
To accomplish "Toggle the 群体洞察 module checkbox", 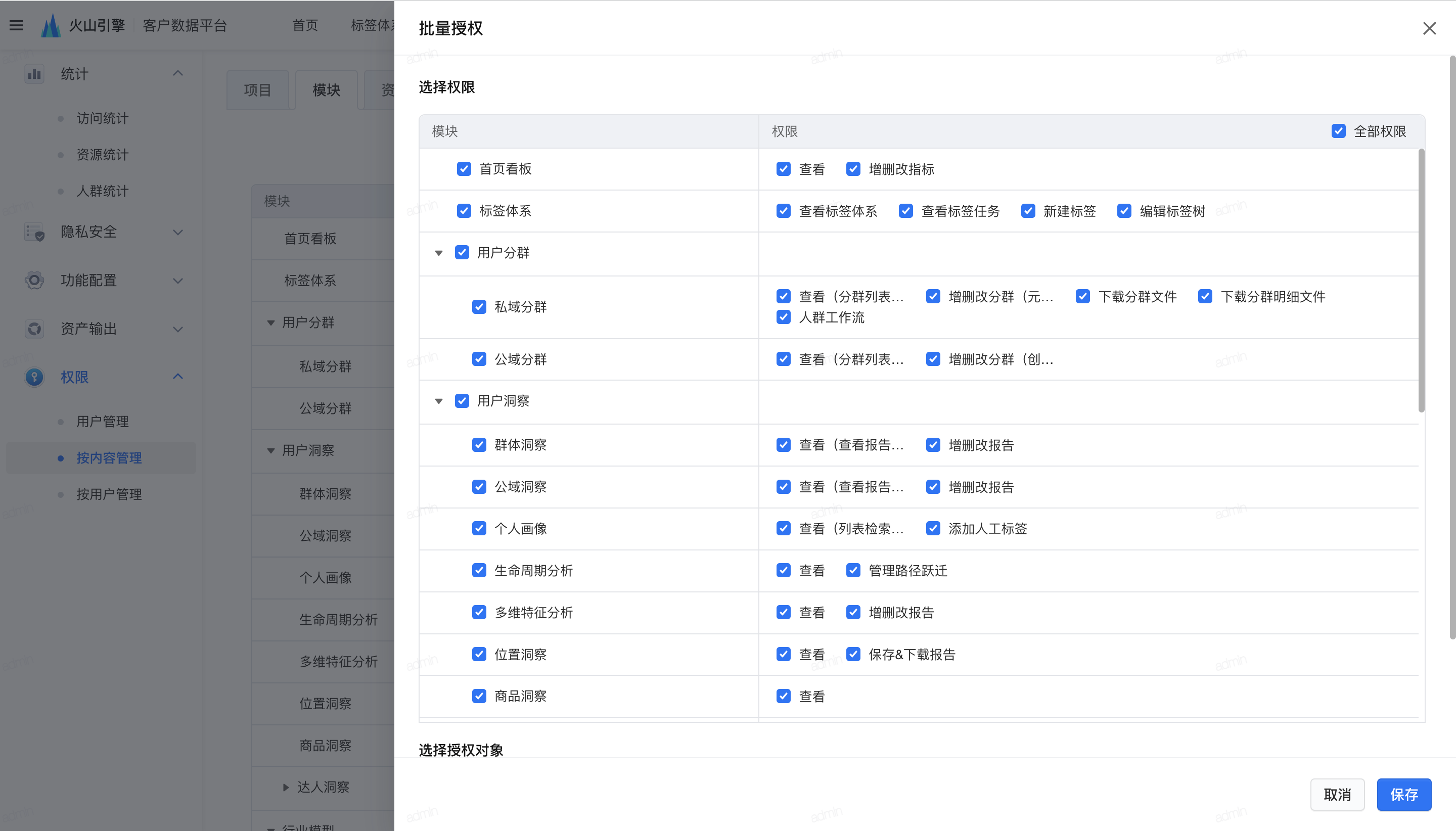I will (x=479, y=445).
